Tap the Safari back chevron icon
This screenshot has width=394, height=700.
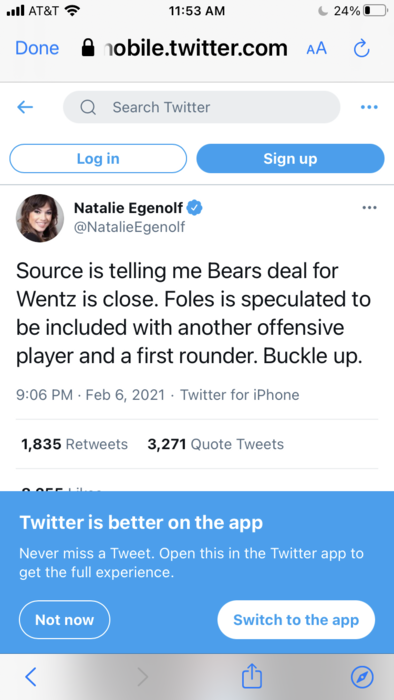(31, 677)
